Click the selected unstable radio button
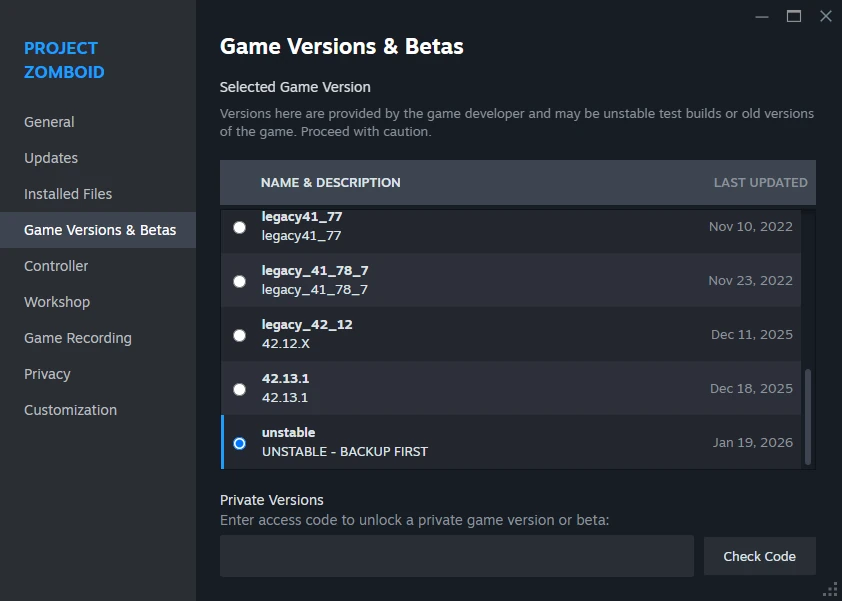This screenshot has height=601, width=842. [239, 443]
